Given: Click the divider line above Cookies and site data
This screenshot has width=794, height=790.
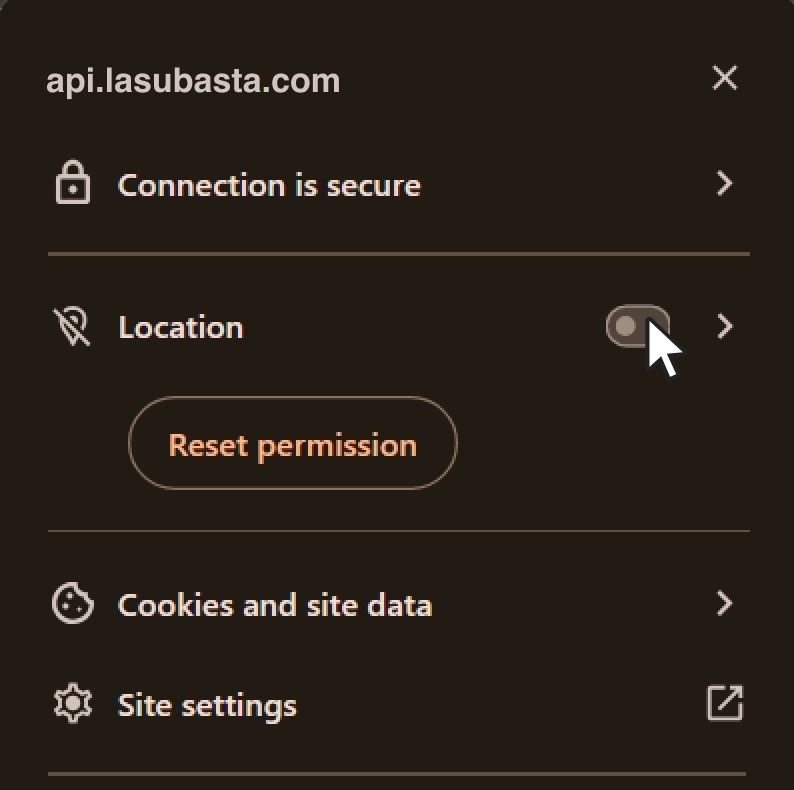Looking at the screenshot, I should click(398, 530).
